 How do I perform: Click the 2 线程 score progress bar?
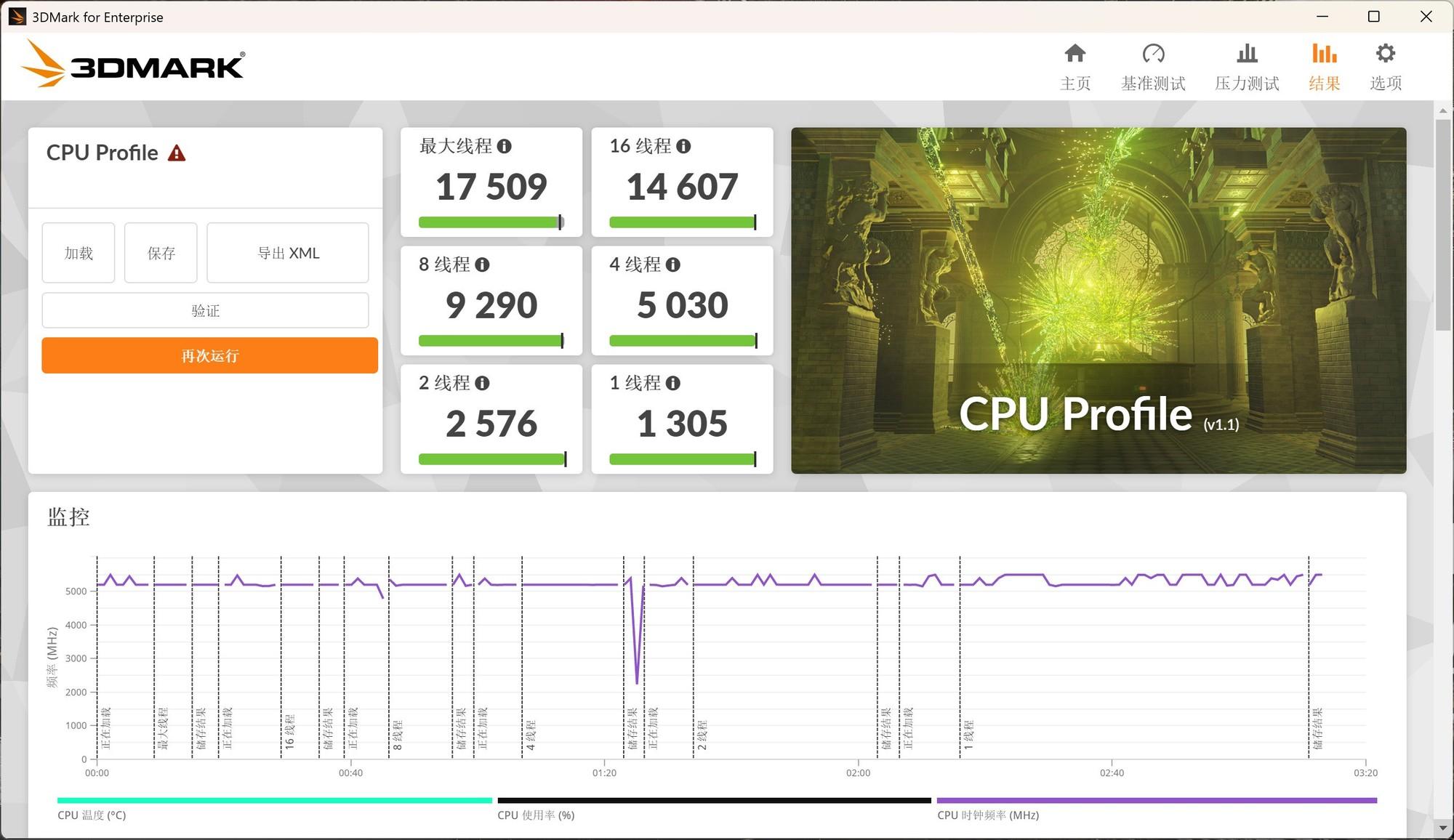click(492, 459)
